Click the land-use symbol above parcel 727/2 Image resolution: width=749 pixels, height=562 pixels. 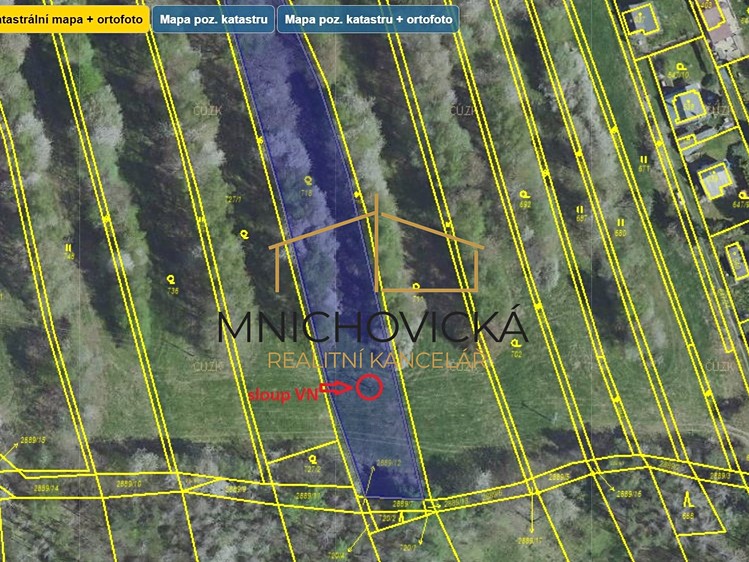tap(313, 459)
